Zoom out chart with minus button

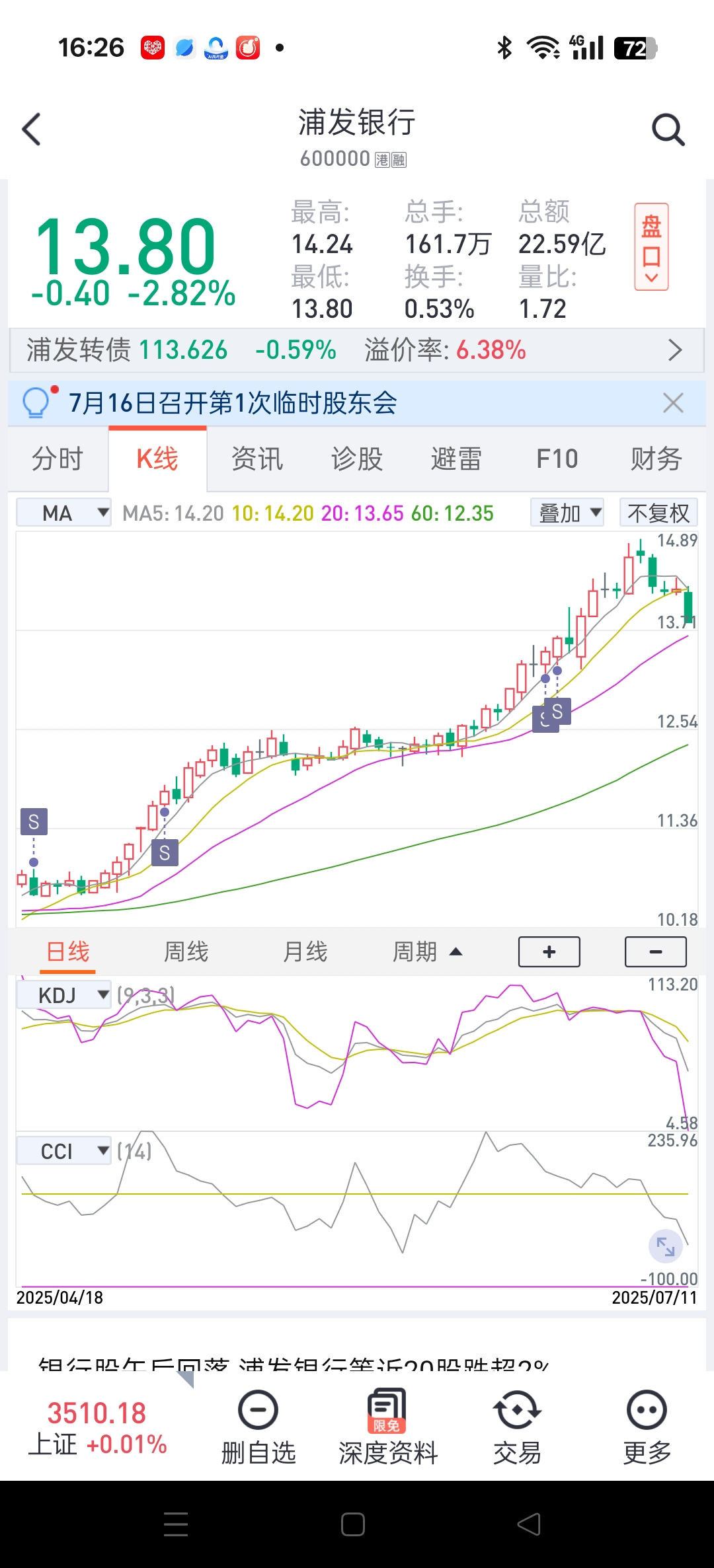click(x=656, y=952)
